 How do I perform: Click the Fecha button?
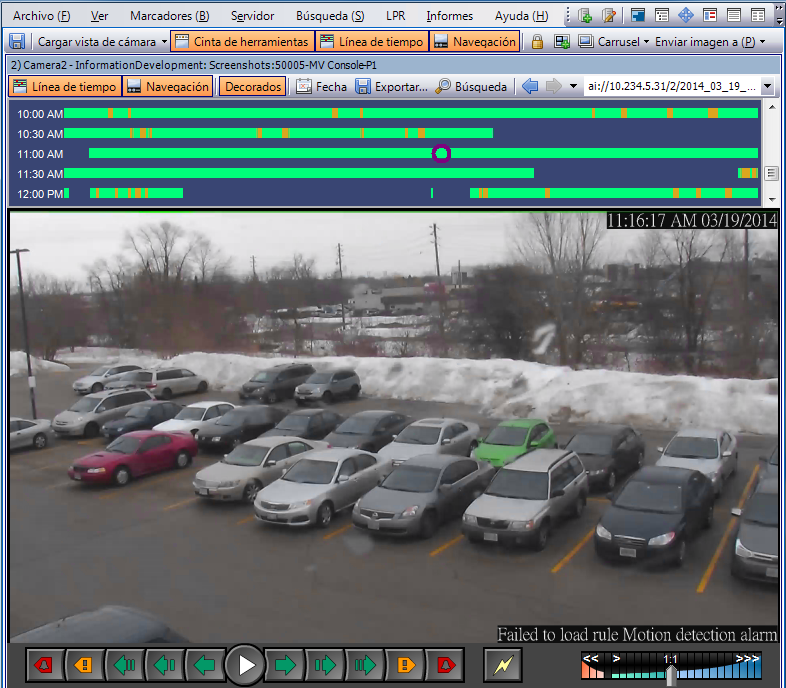click(321, 86)
